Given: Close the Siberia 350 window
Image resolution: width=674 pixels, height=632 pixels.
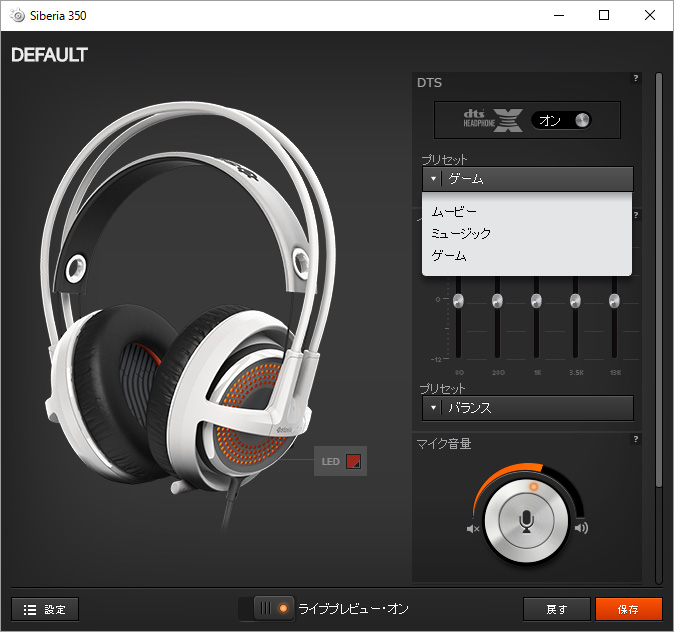Looking at the screenshot, I should tap(650, 15).
